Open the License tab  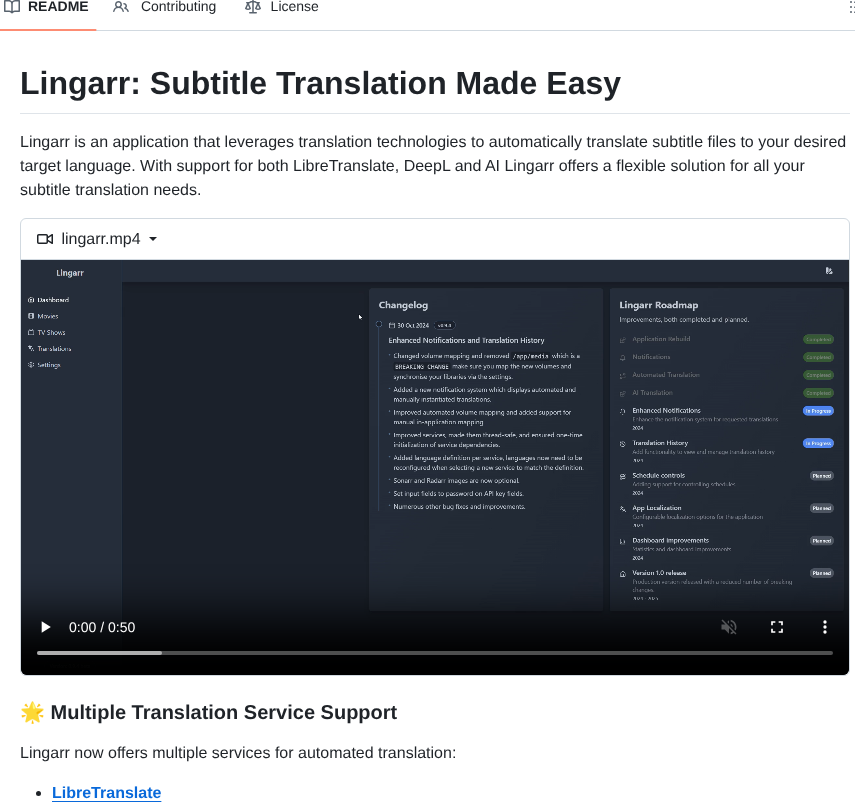click(x=294, y=7)
